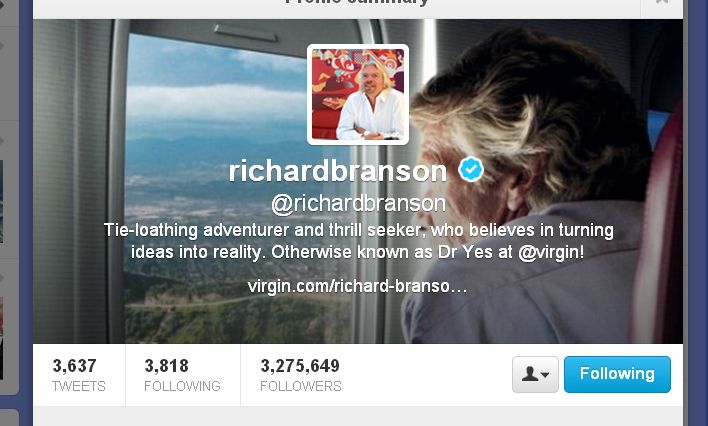Click the person silhouette icon in user menu
The image size is (708, 426).
(530, 374)
